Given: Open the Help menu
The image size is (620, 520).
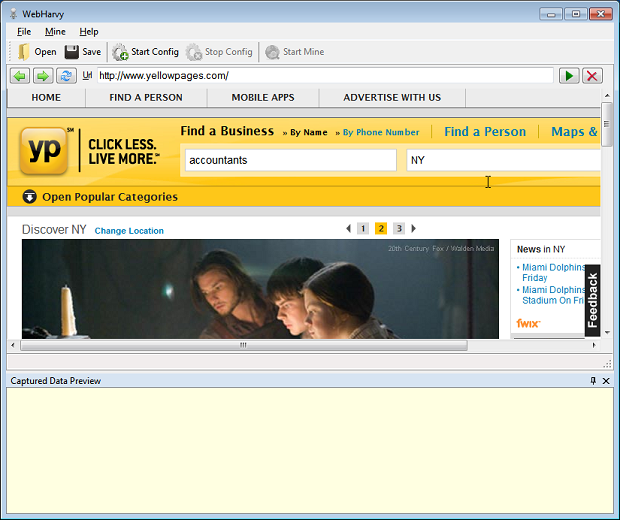Looking at the screenshot, I should [x=89, y=32].
